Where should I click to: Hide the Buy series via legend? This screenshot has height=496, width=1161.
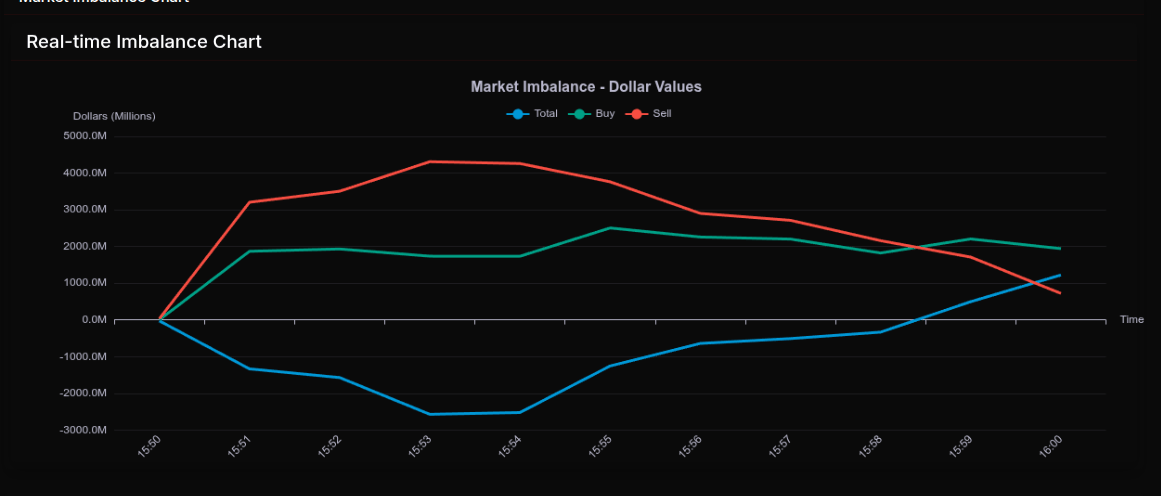coord(593,114)
